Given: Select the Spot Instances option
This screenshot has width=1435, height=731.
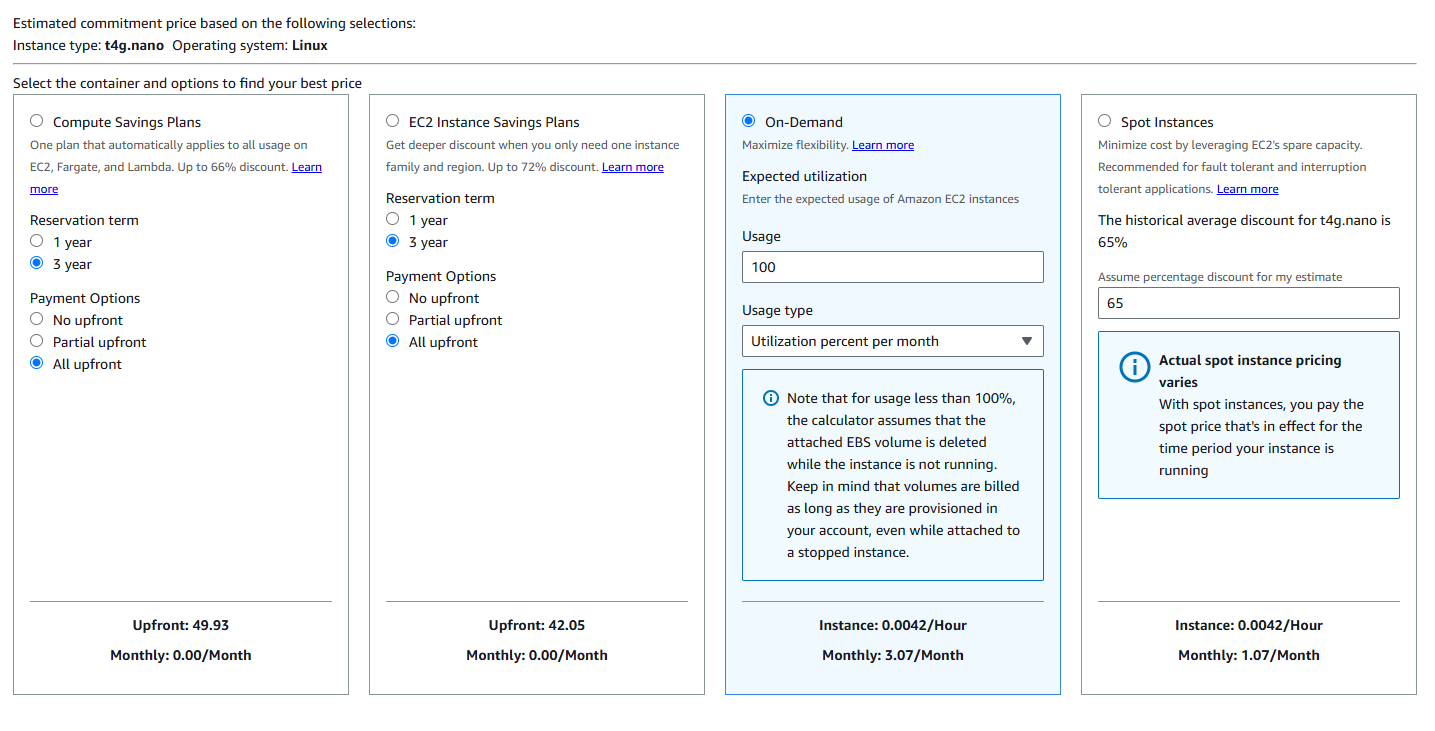Looking at the screenshot, I should (x=1105, y=121).
